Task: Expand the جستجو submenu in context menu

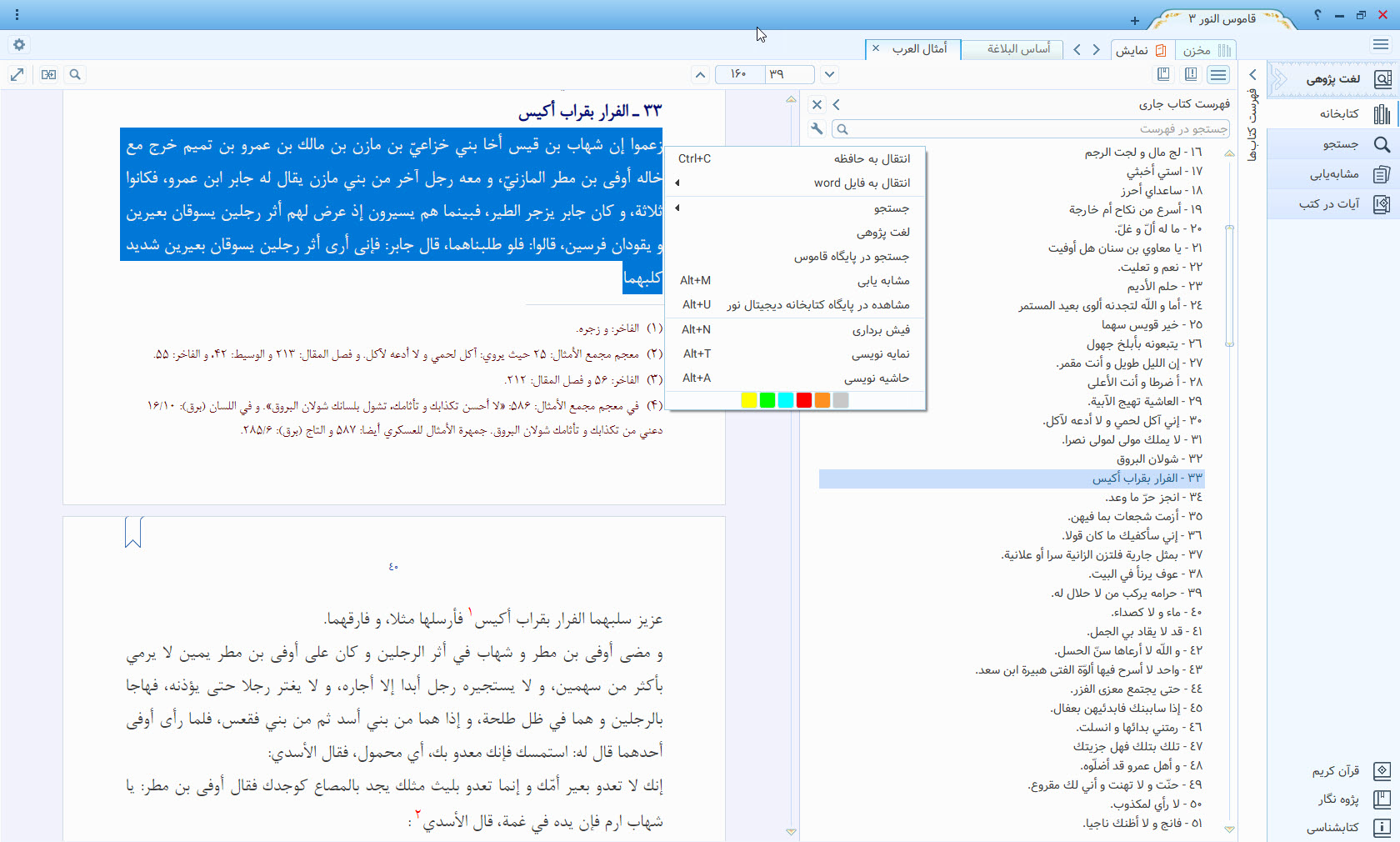Action: [x=796, y=208]
